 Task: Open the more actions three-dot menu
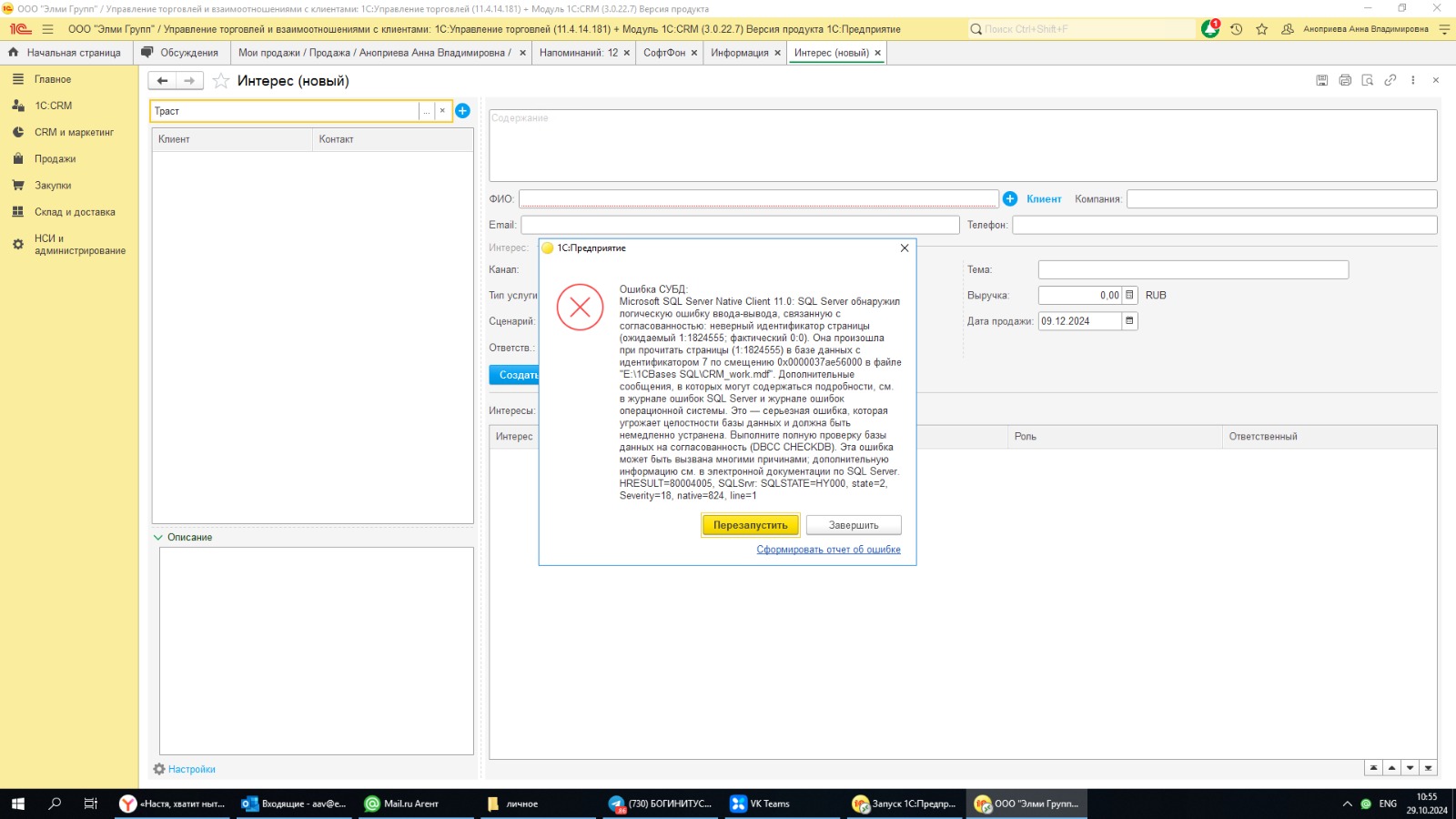pos(1412,80)
